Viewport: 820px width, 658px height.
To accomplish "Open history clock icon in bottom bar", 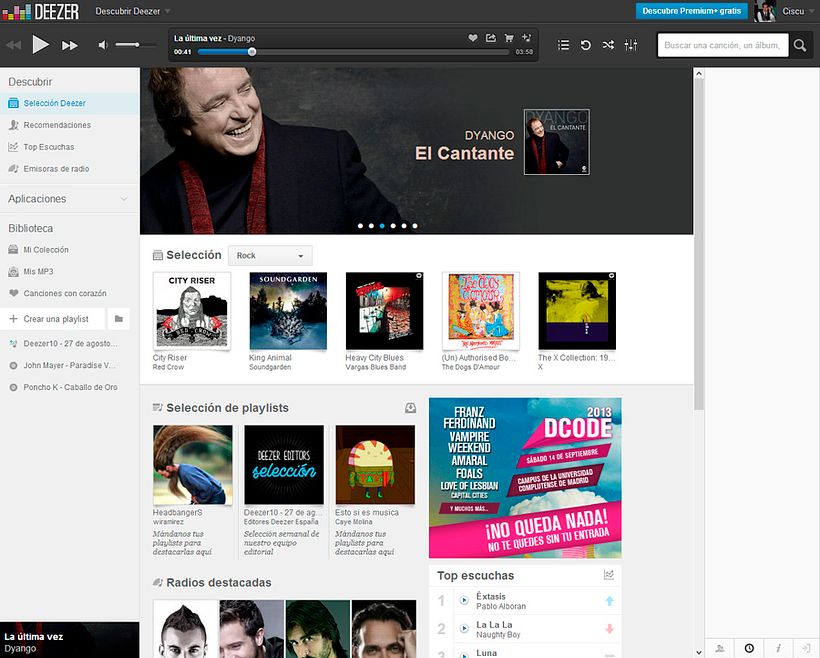I will (749, 648).
